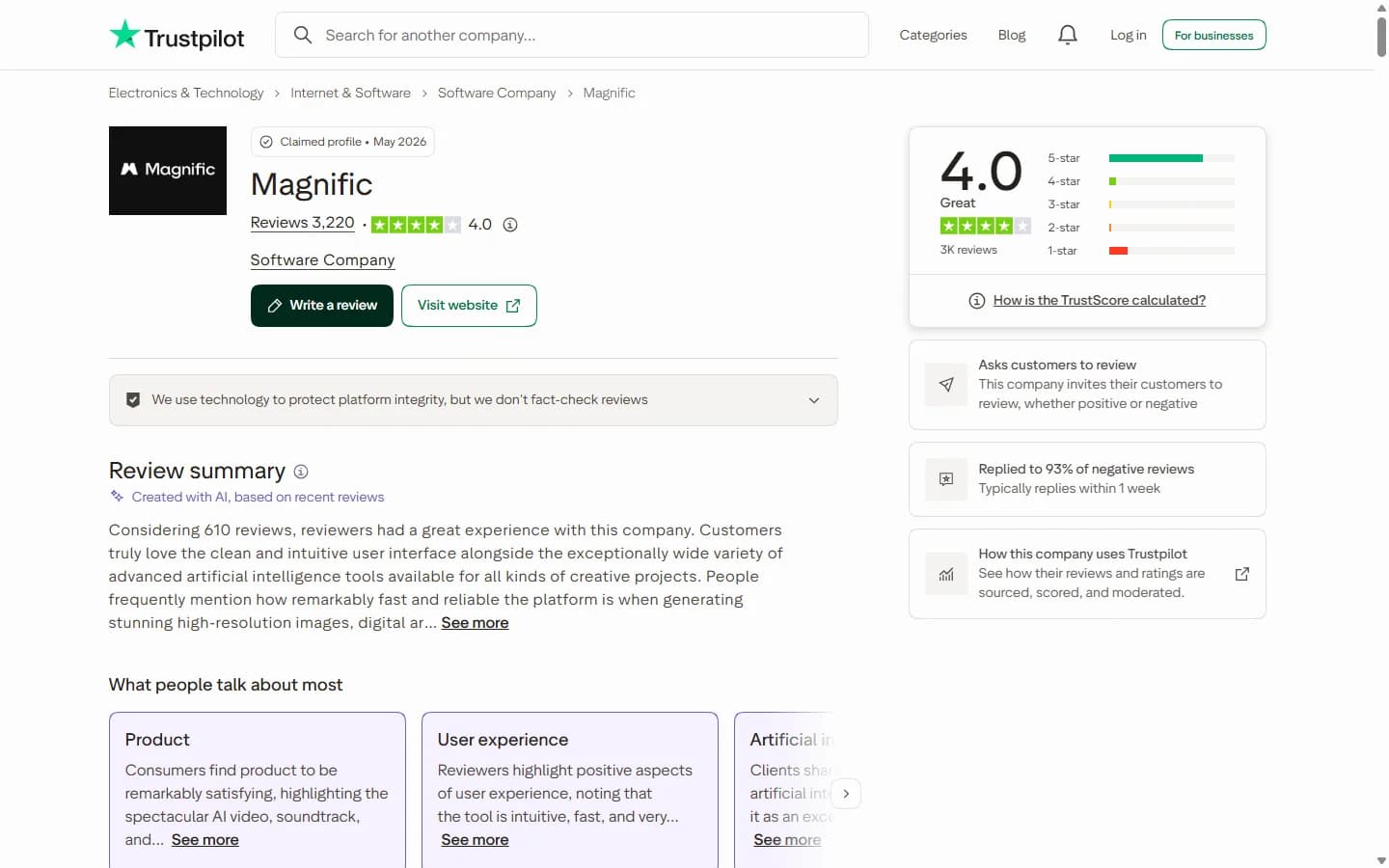Viewport: 1389px width, 868px height.
Task: Expand User experience card See more
Action: coord(475,840)
